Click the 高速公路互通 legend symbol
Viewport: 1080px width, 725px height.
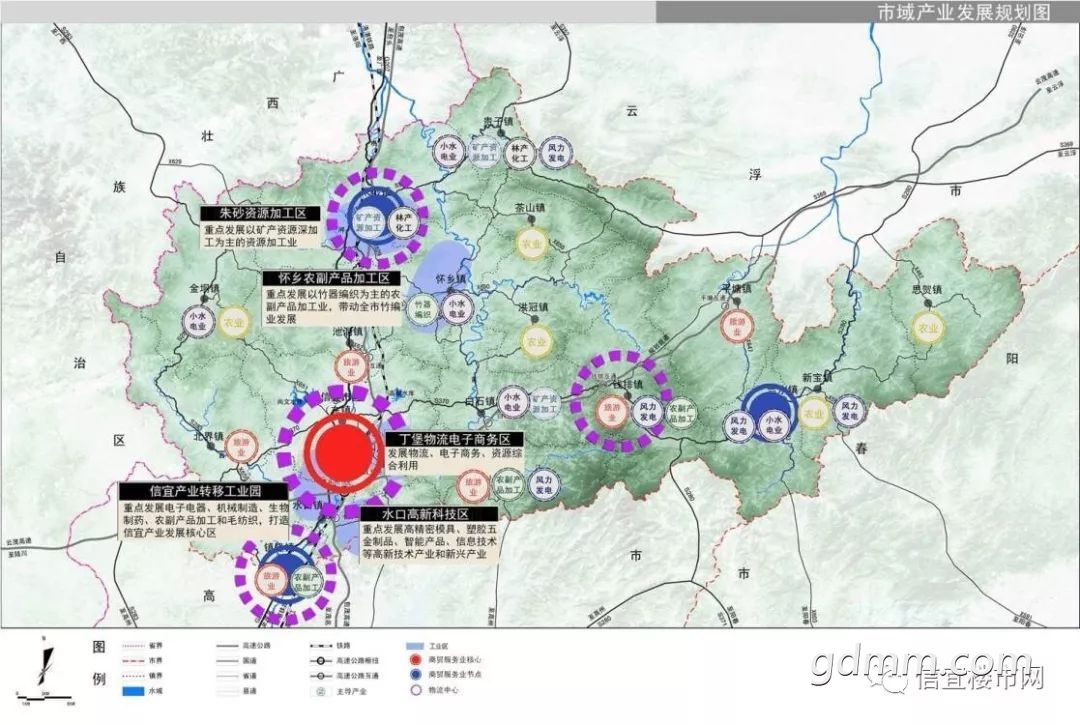point(321,676)
